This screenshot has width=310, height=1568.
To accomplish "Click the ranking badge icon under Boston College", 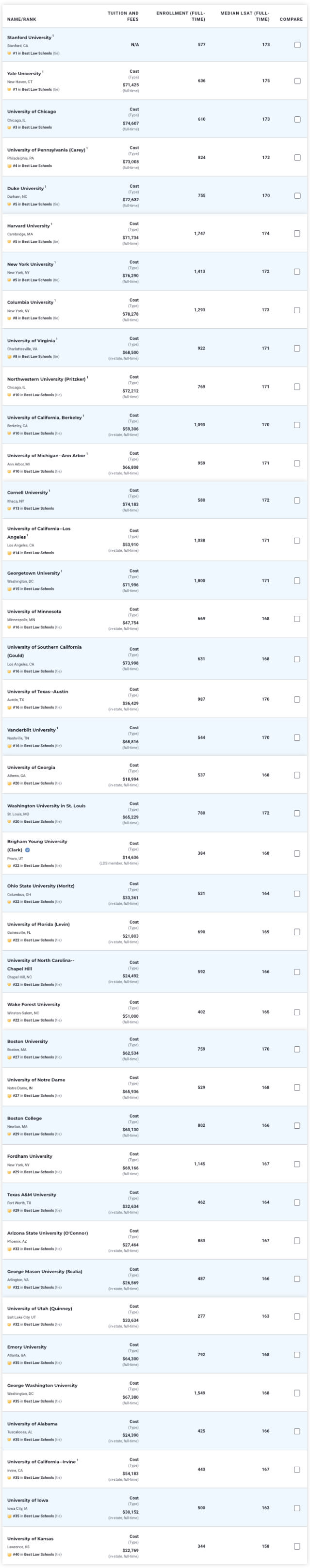I will 9,1134.
